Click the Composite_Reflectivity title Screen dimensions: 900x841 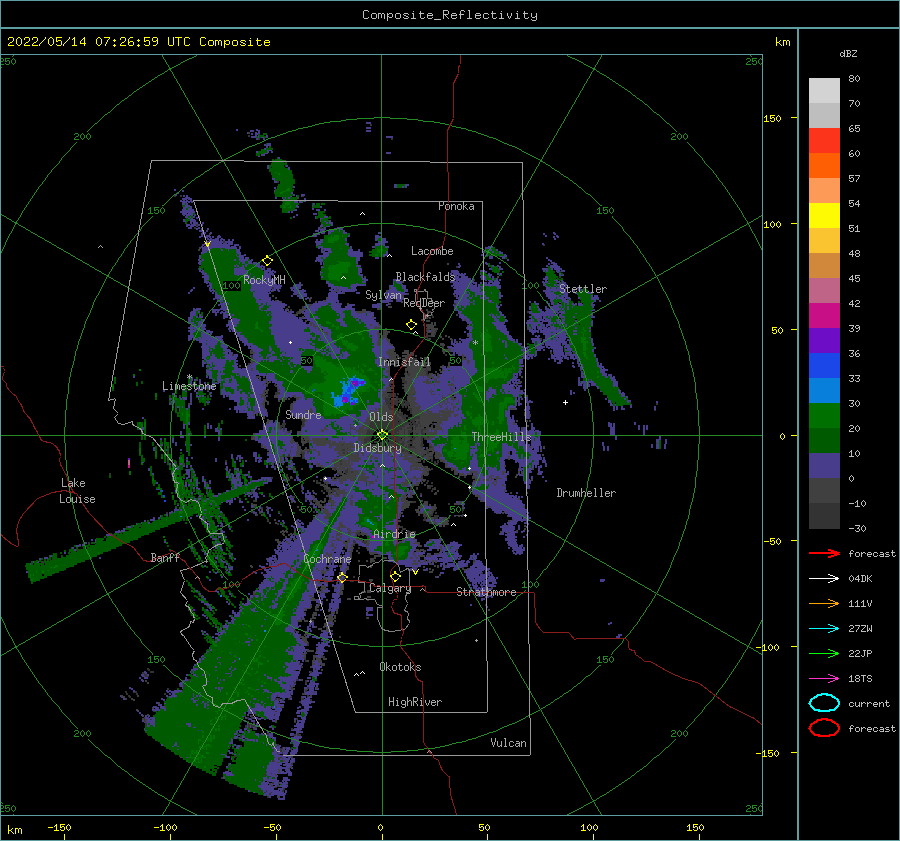450,15
